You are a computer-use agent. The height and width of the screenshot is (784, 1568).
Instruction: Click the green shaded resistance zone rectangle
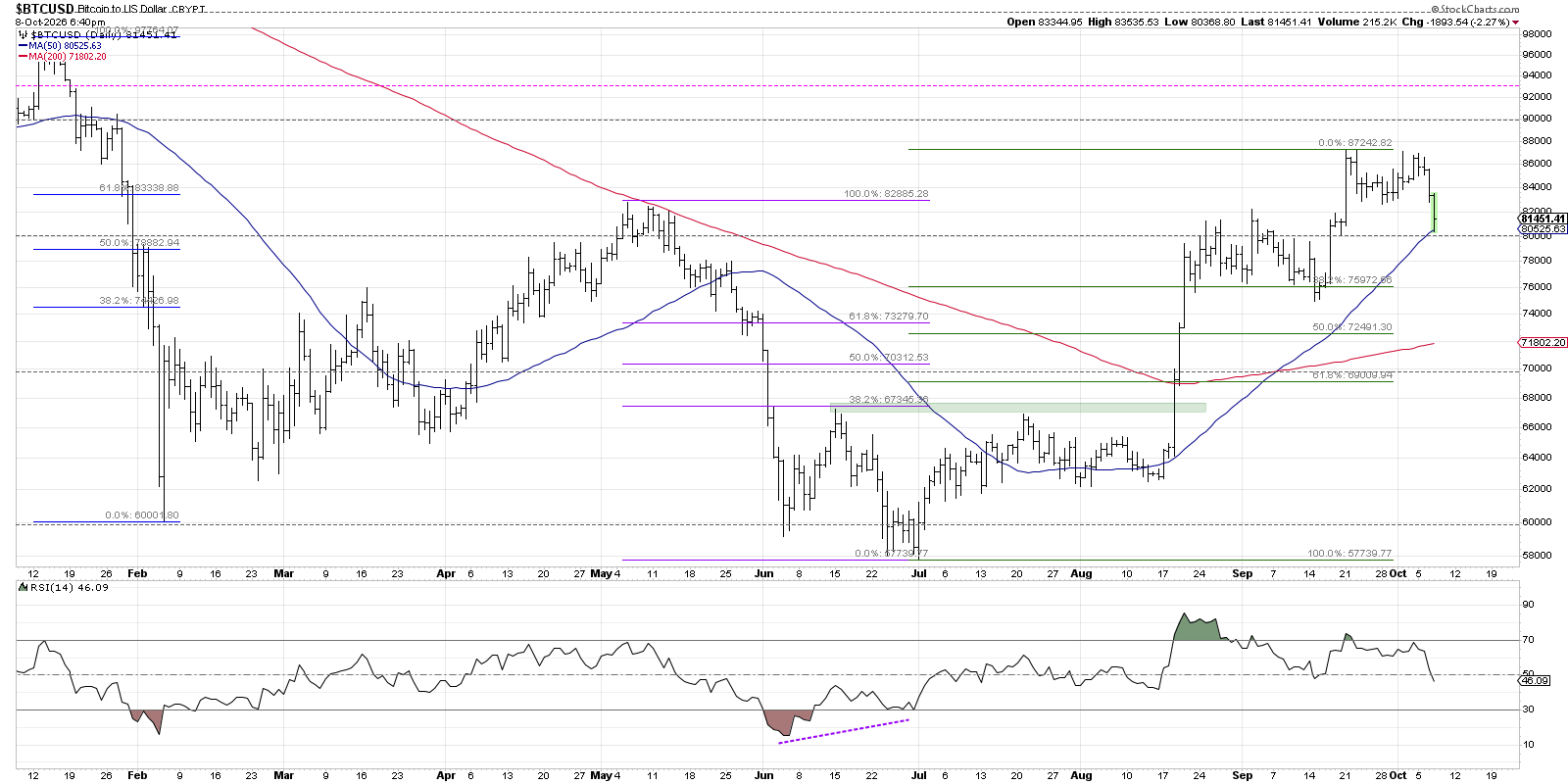pos(1018,408)
